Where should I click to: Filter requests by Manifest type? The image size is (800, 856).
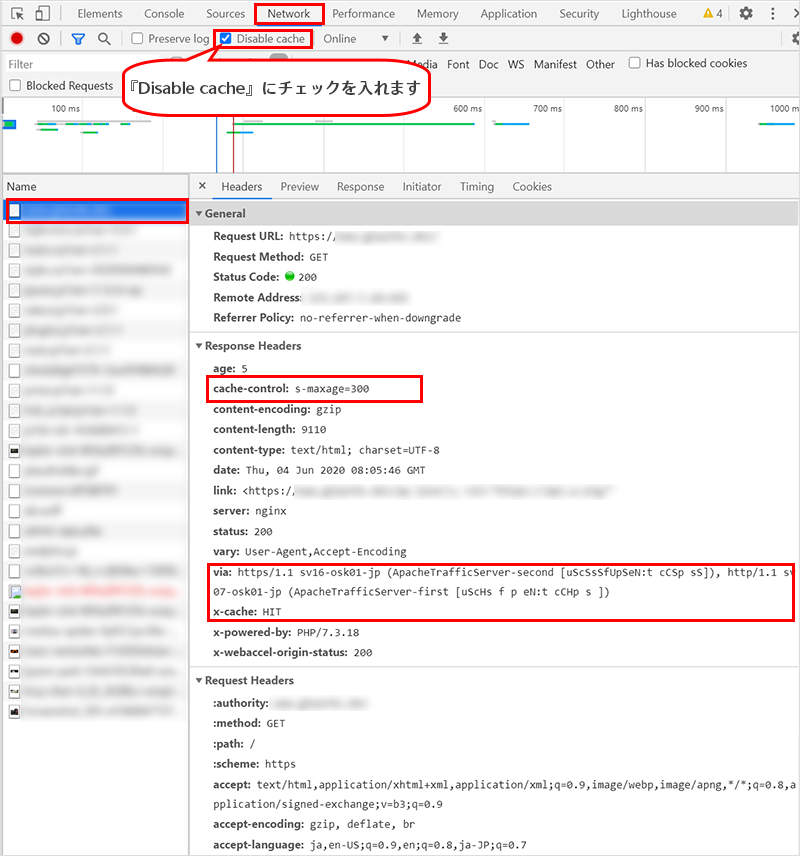554,64
